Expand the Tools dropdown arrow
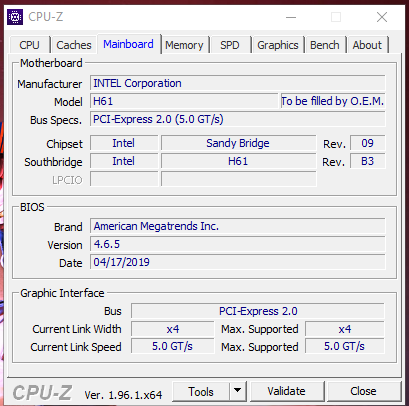Screen dimensions: 409x406 click(x=238, y=391)
